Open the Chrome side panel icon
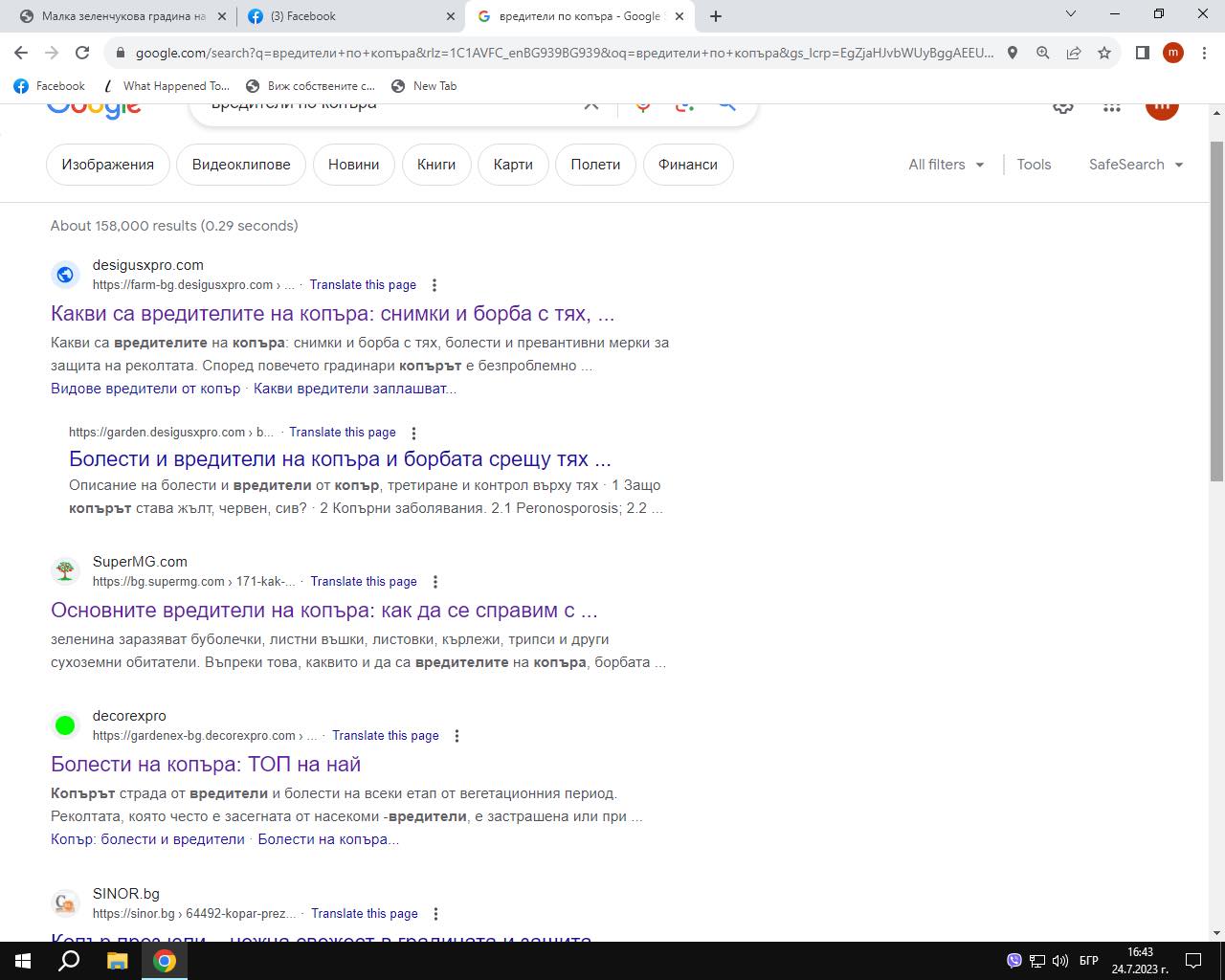Screen dimensions: 1225x980 pos(1142,53)
